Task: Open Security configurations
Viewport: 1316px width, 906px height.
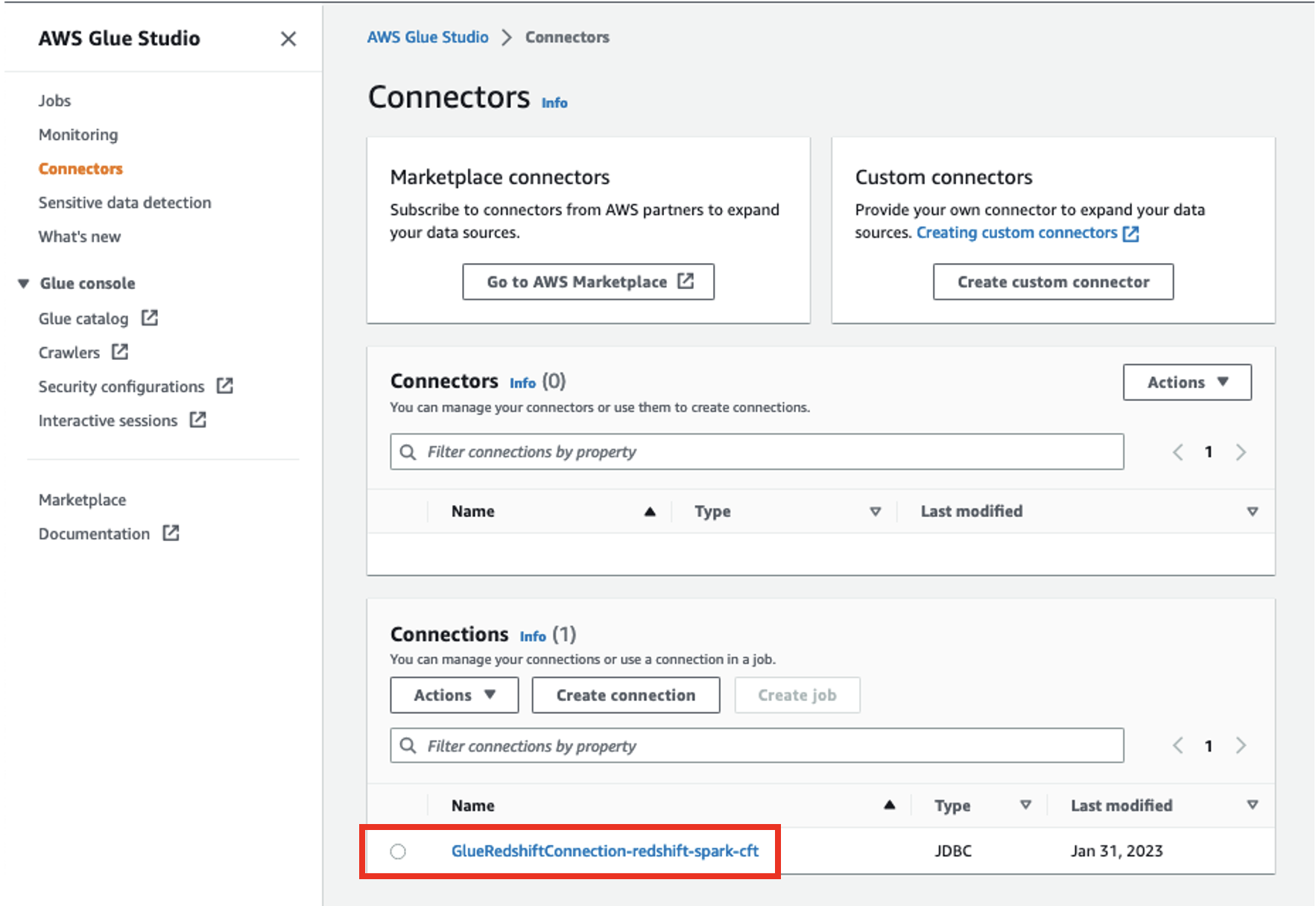Action: (121, 387)
